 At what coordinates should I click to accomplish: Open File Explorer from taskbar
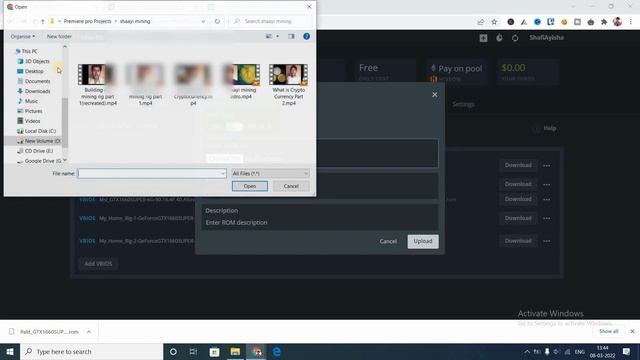coord(235,351)
